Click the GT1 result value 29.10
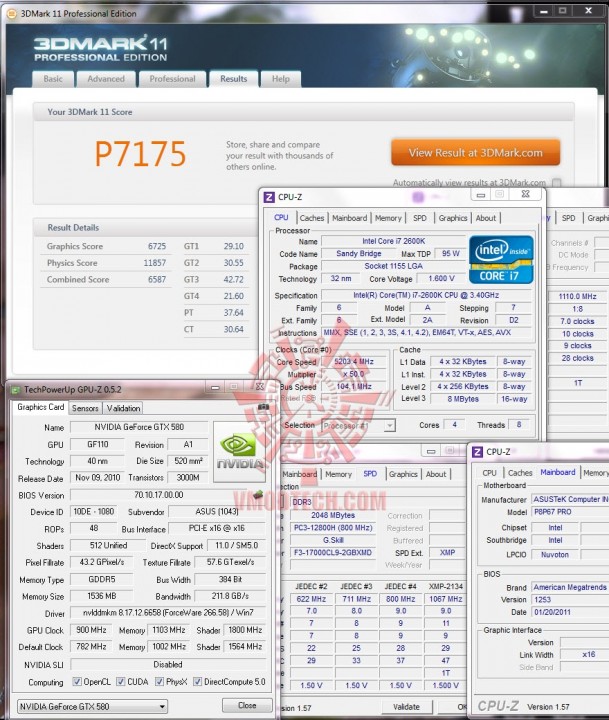 coord(233,247)
